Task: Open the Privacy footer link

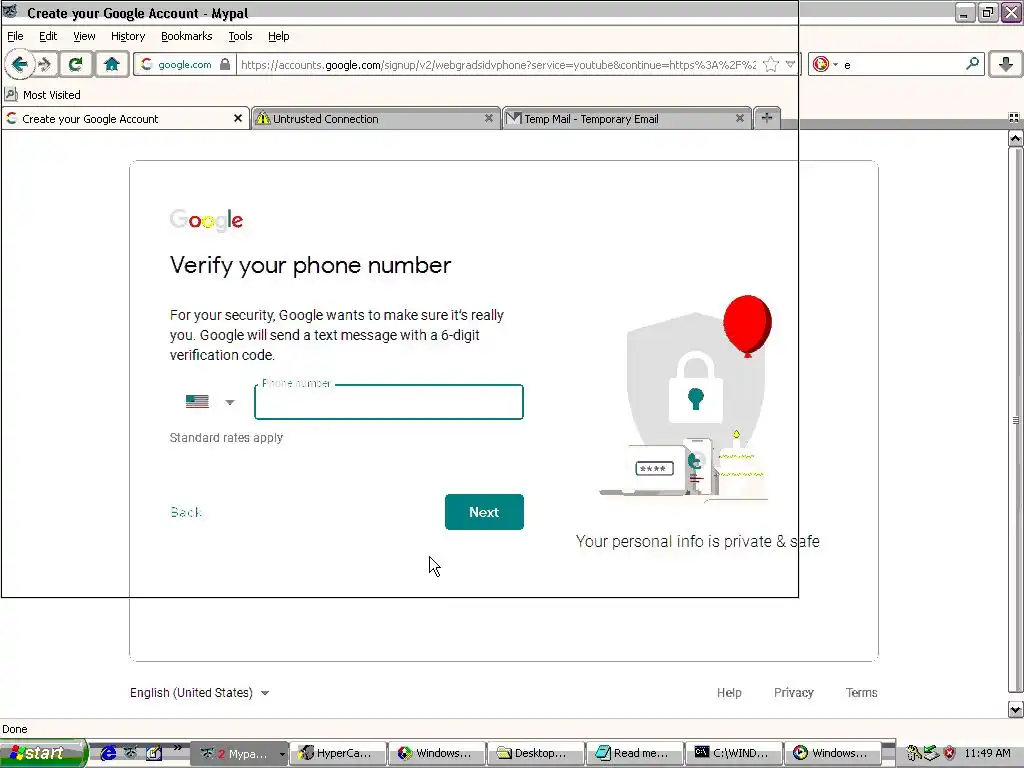Action: coord(793,692)
